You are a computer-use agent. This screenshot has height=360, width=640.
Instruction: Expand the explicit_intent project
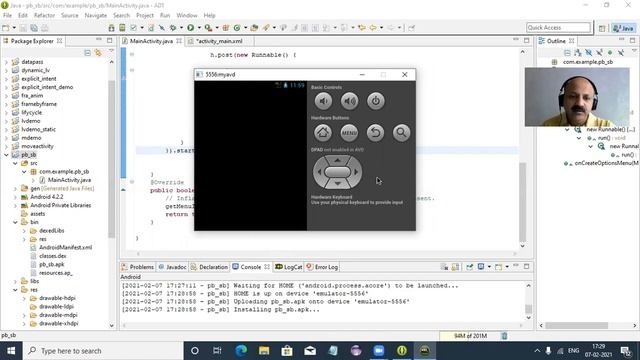(6, 79)
